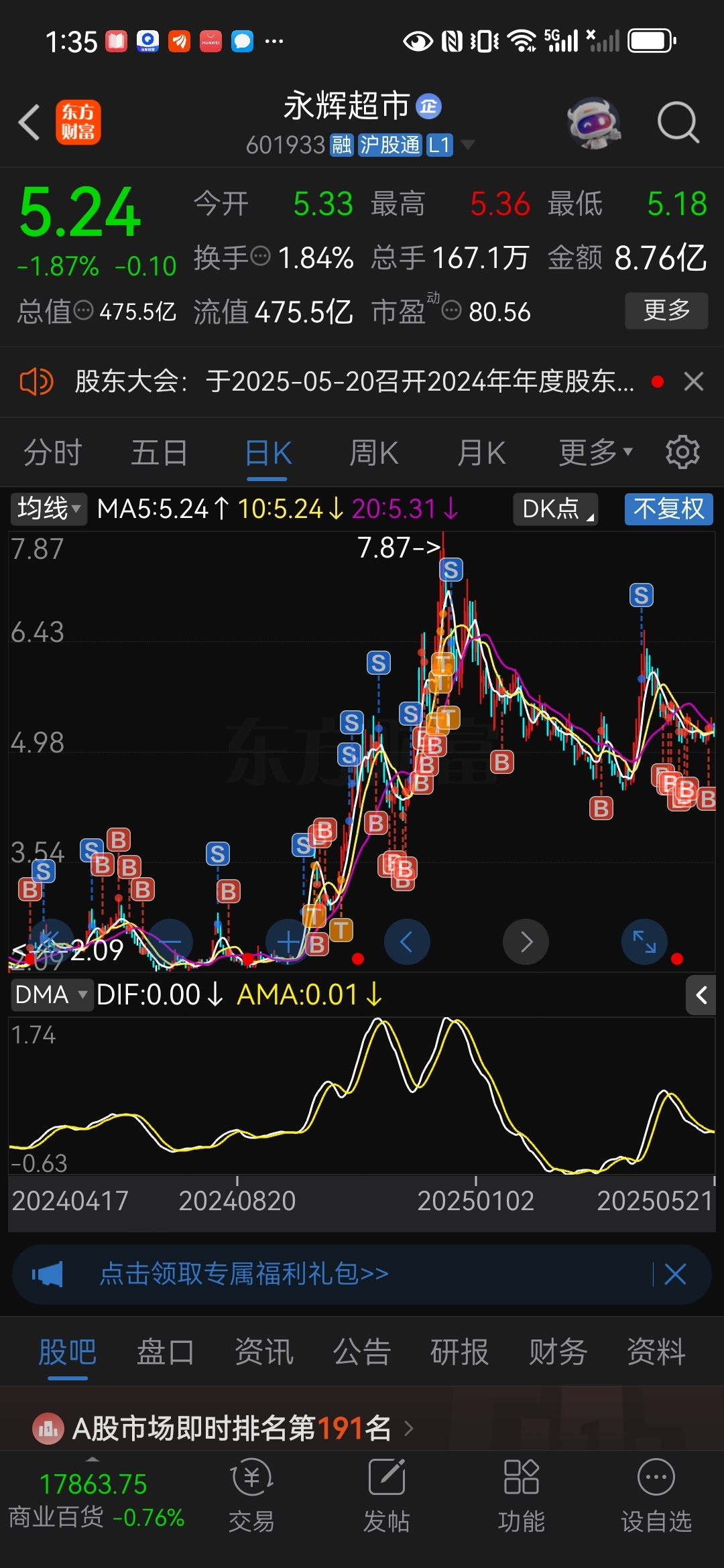The height and width of the screenshot is (1568, 724).
Task: Collapse indicator panel with side arrow
Action: (701, 996)
